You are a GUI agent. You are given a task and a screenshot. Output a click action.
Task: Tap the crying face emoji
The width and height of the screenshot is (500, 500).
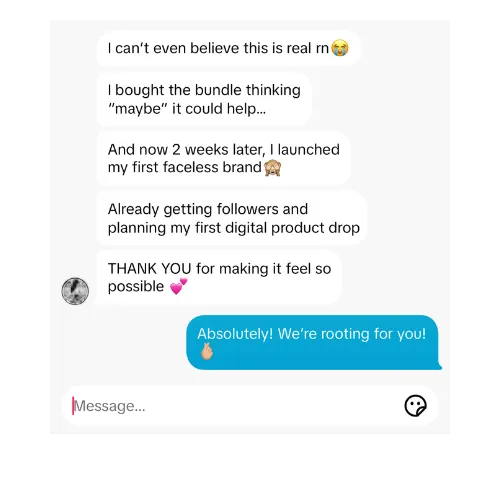[x=340, y=48]
